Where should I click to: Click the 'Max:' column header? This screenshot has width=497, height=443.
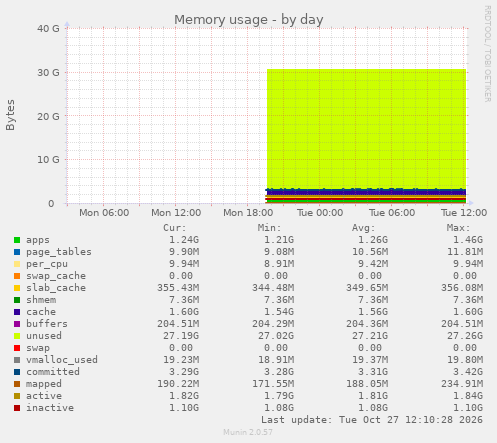tap(458, 228)
